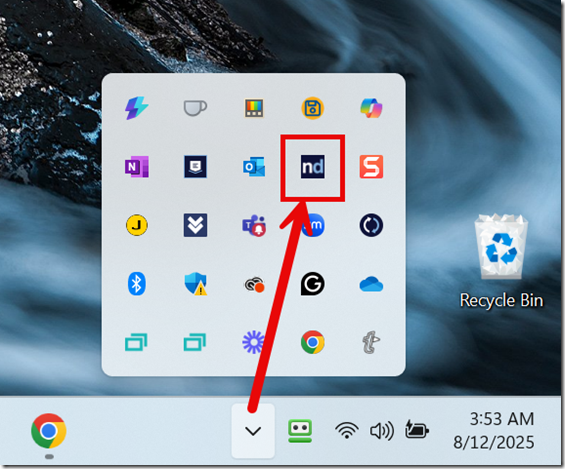The image size is (565, 469).
Task: Click the volume speaker icon
Action: point(382,431)
